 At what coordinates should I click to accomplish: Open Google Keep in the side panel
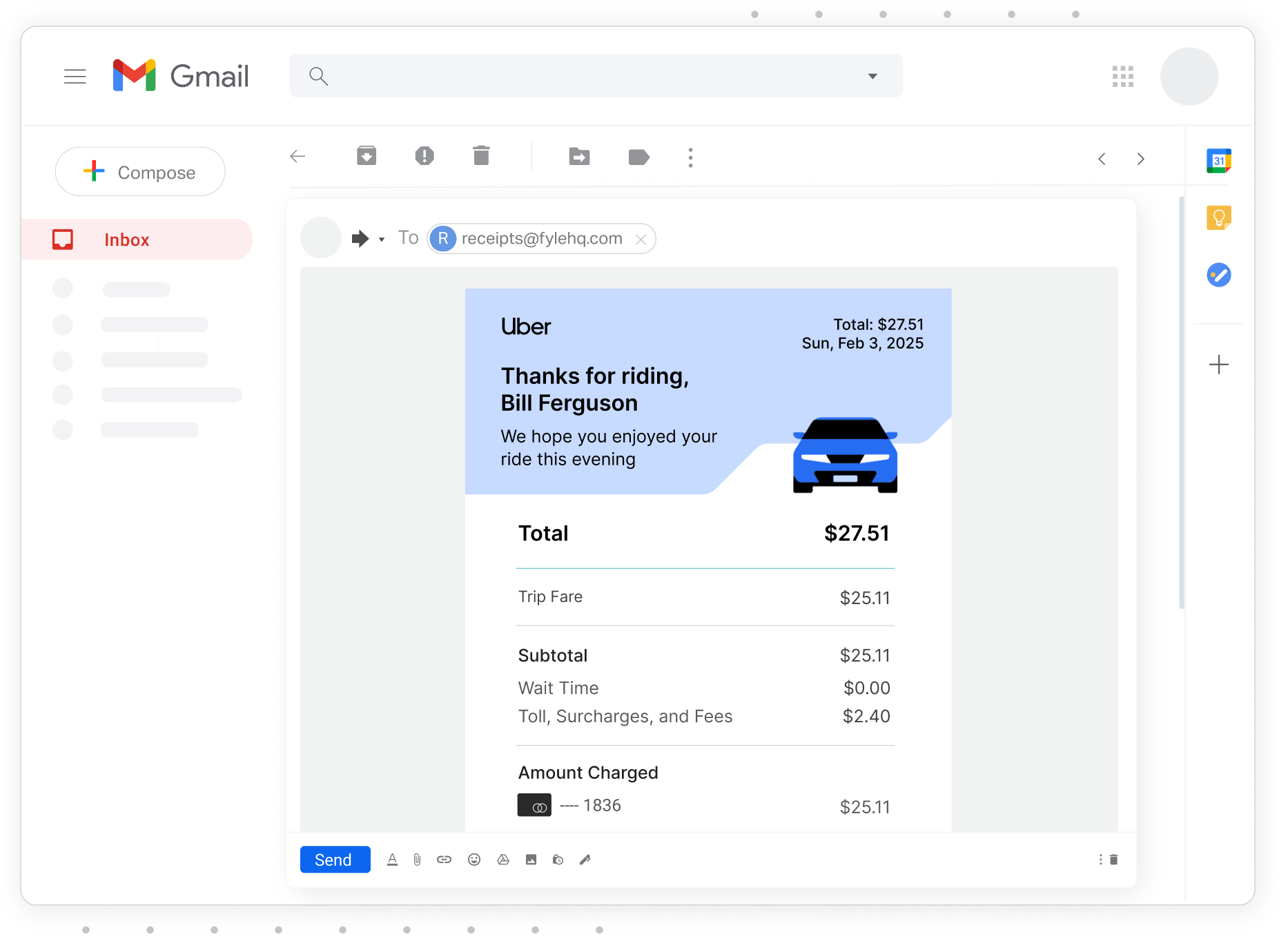[1219, 218]
